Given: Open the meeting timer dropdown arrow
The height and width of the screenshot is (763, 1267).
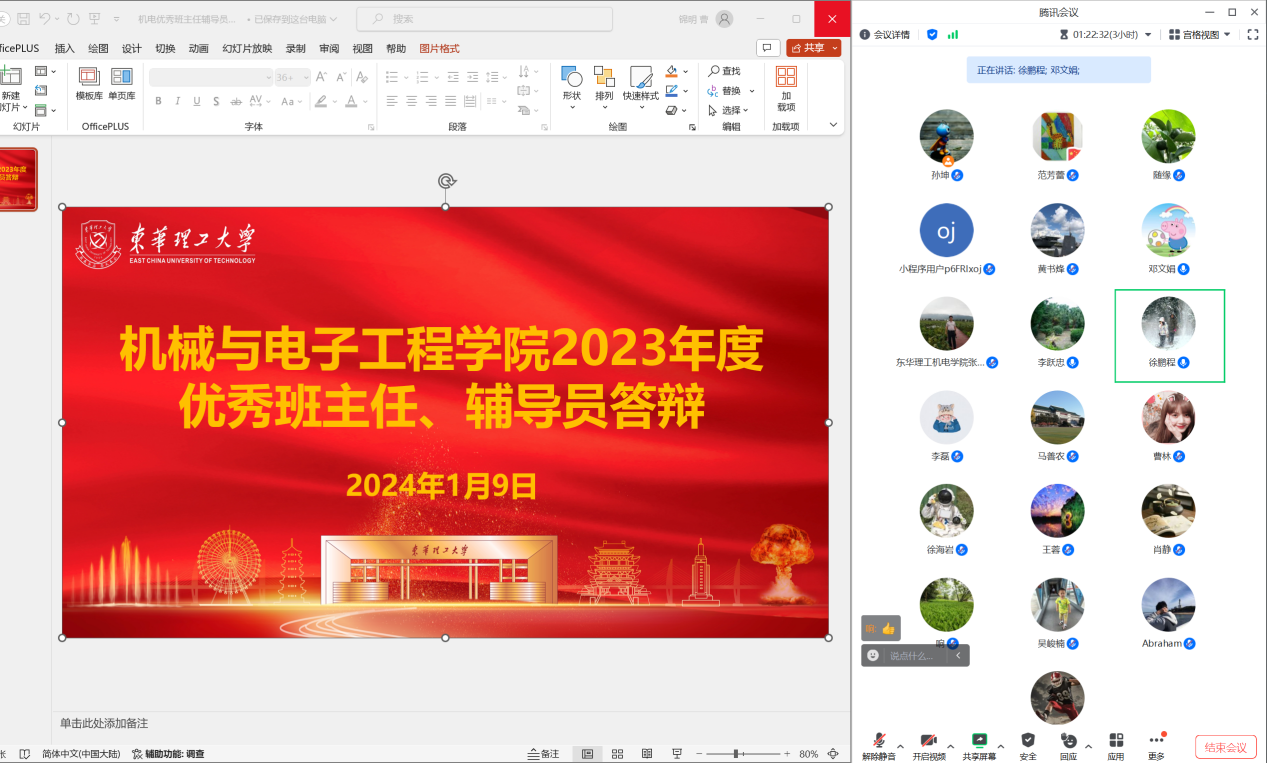Looking at the screenshot, I should point(1148,35).
